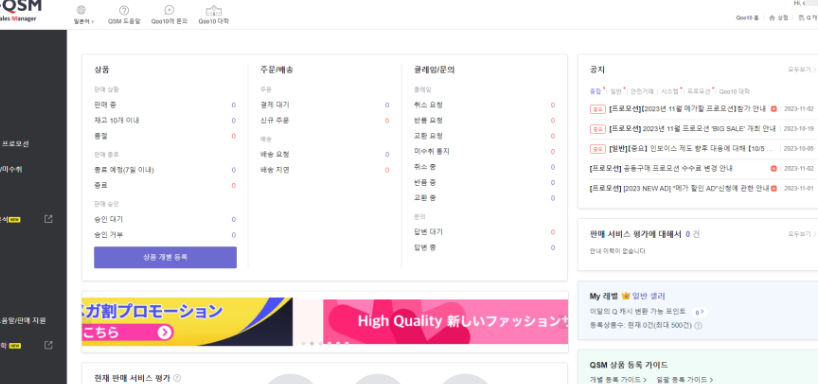Click the 일반 셀러 level link
818x384 pixels.
click(x=649, y=296)
